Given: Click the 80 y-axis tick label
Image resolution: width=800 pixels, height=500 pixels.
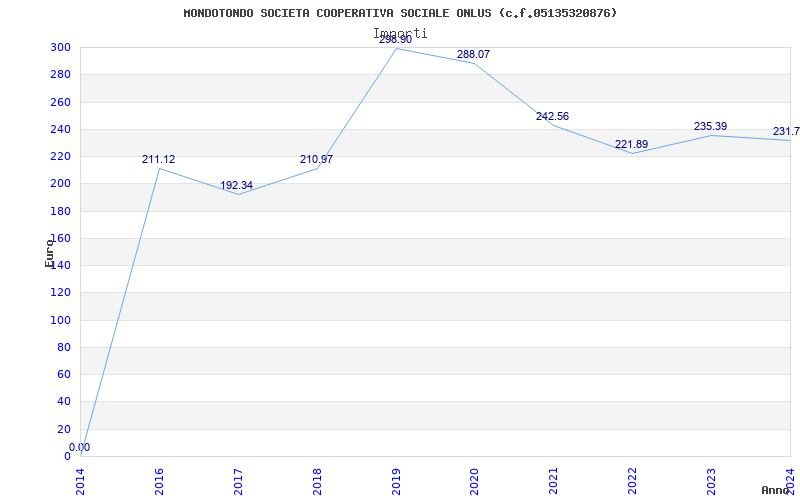Looking at the screenshot, I should click(64, 347).
